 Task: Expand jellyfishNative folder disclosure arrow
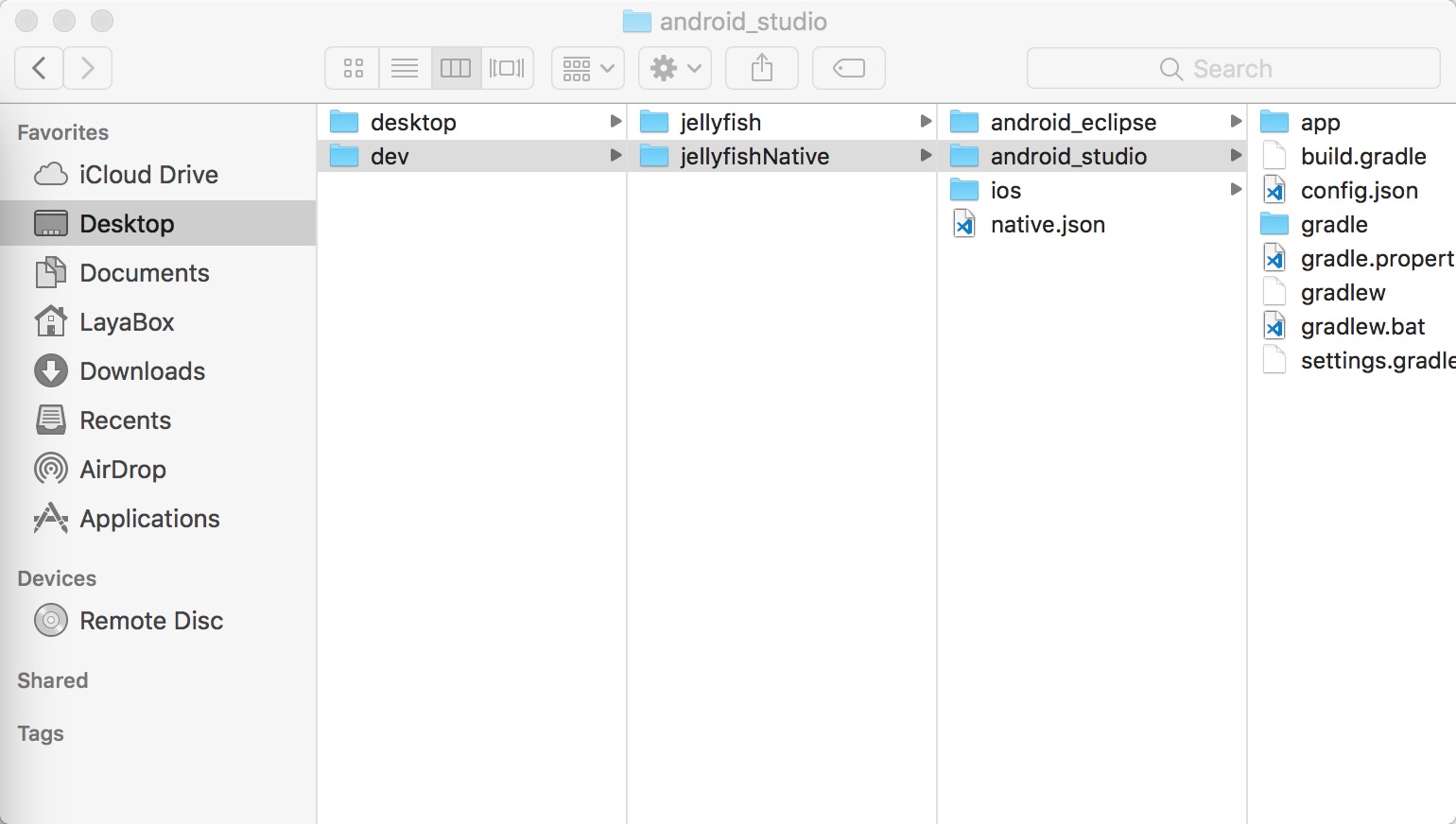926,155
